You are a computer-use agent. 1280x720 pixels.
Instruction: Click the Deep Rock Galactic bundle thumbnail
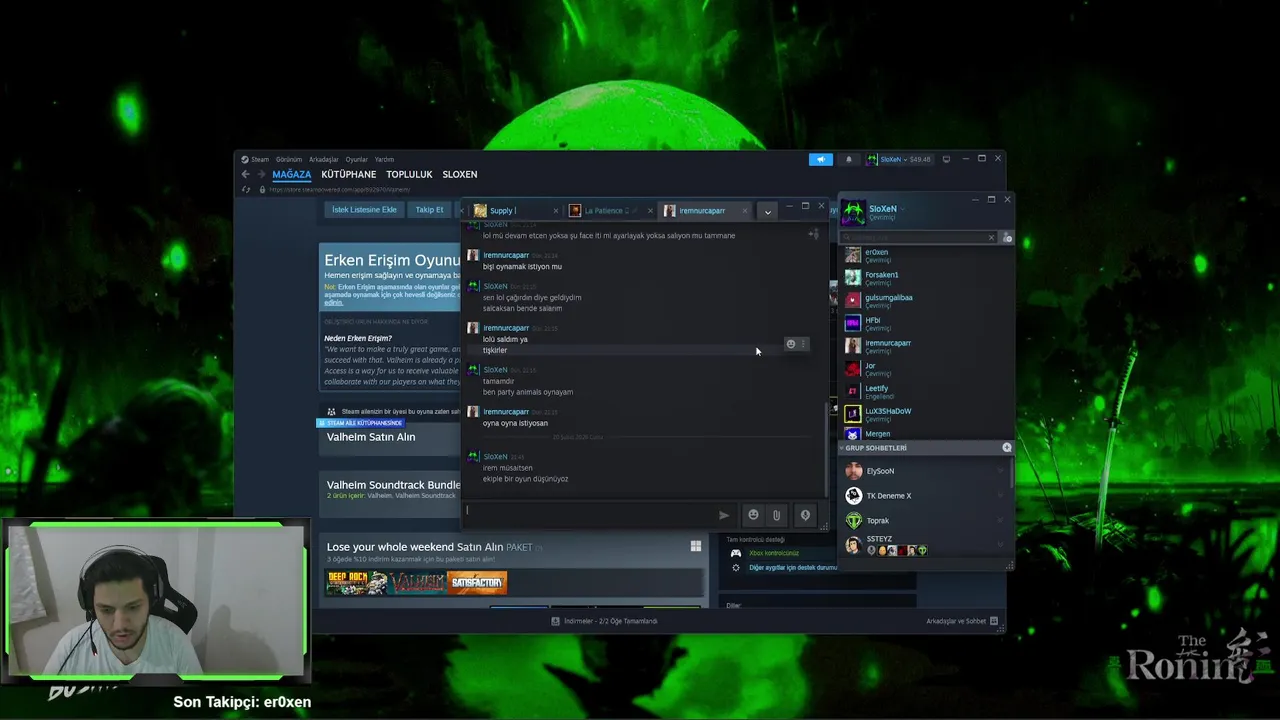[357, 582]
